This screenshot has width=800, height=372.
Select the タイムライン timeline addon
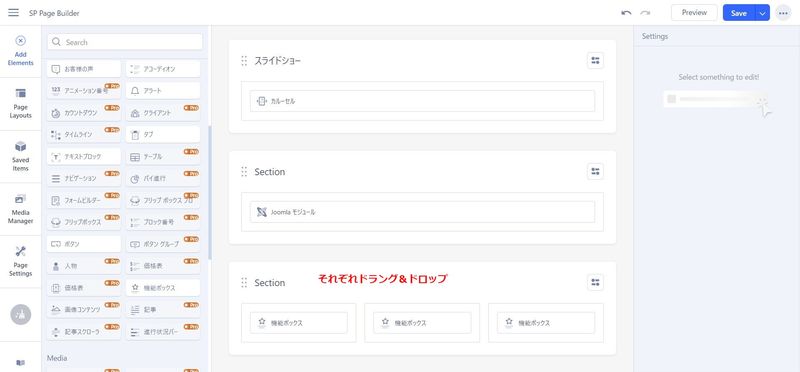click(x=84, y=134)
